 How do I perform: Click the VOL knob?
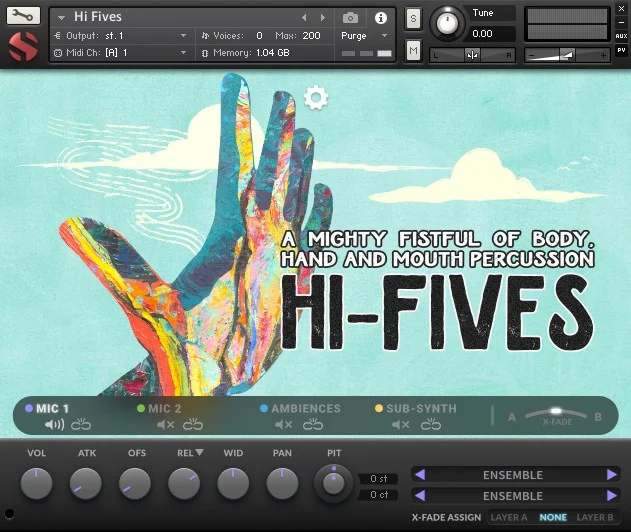(x=36, y=483)
